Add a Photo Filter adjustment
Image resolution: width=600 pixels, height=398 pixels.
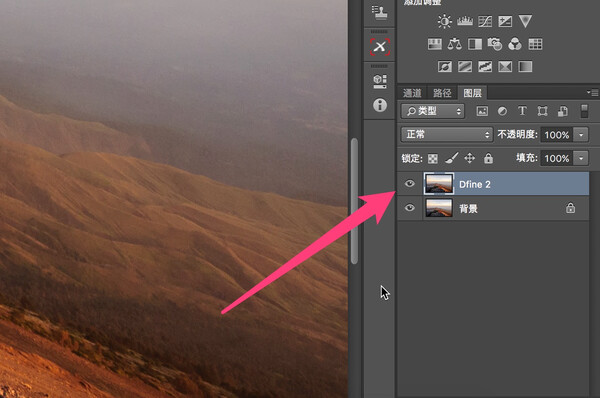pos(495,44)
